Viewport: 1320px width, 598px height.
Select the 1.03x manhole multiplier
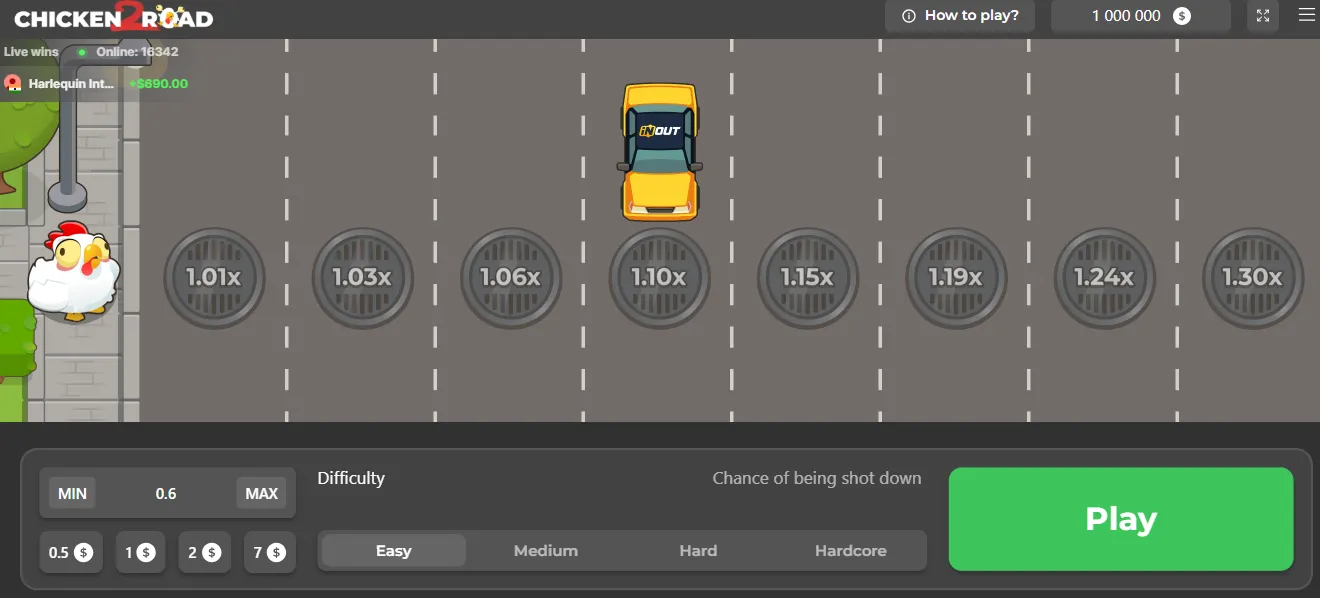(362, 278)
